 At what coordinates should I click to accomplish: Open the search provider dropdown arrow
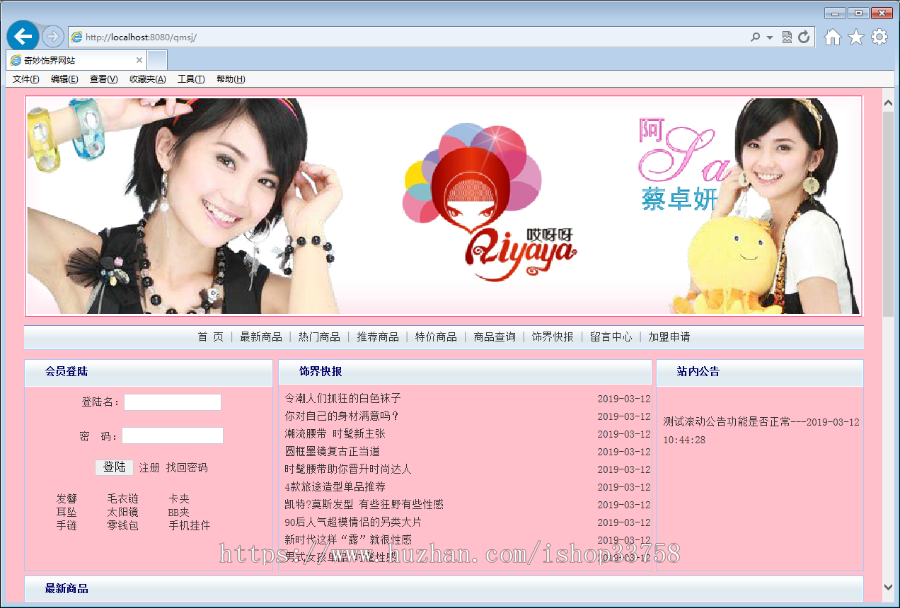pos(769,36)
